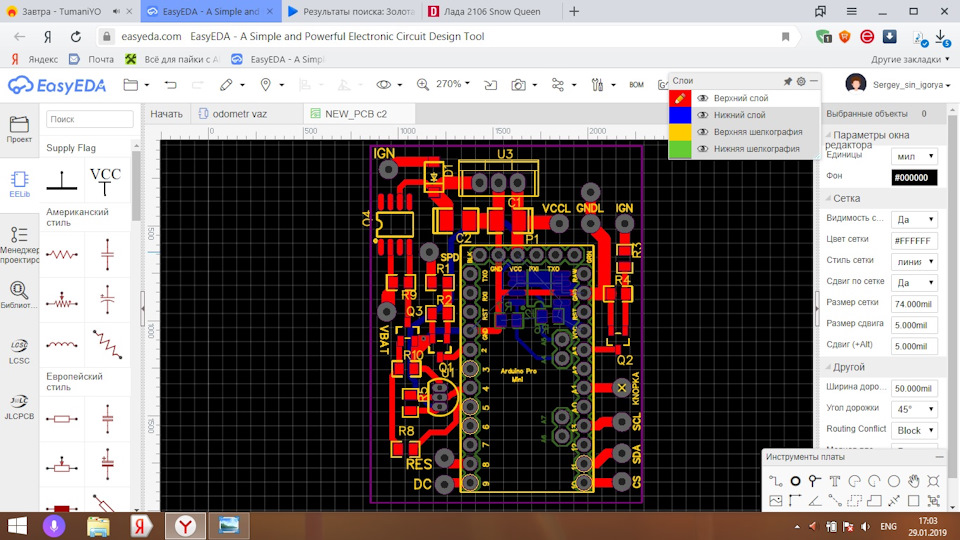The height and width of the screenshot is (540, 960).
Task: Open the Видимость сетки dropdown
Action: coord(914,219)
